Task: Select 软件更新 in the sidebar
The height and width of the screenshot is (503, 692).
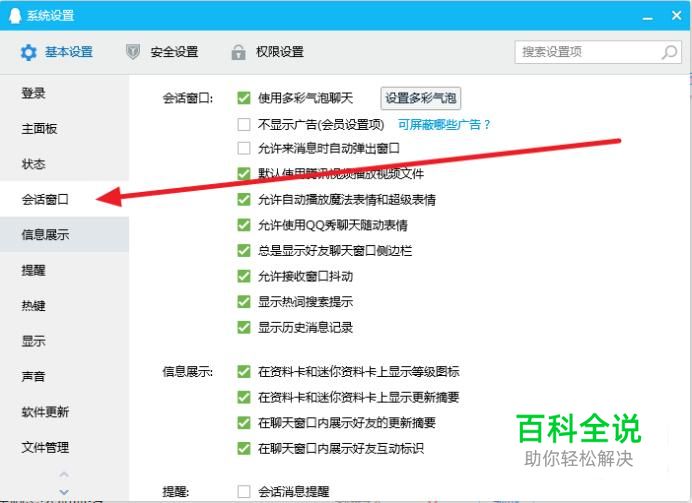Action: tap(64, 412)
